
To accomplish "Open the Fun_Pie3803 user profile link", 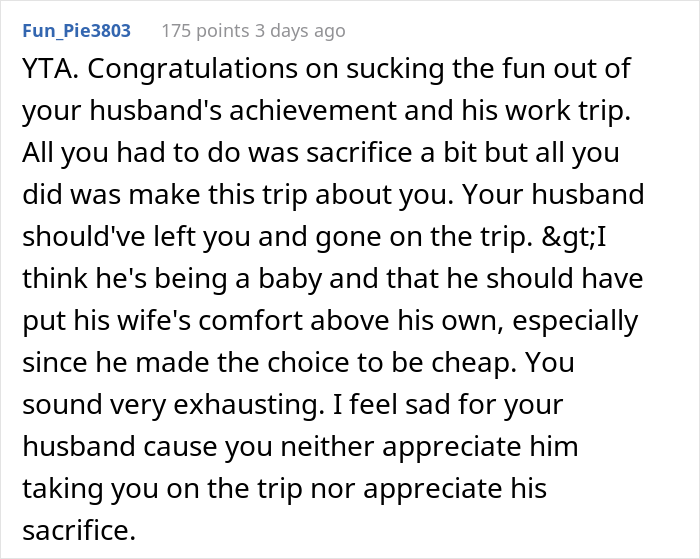I will (75, 30).
